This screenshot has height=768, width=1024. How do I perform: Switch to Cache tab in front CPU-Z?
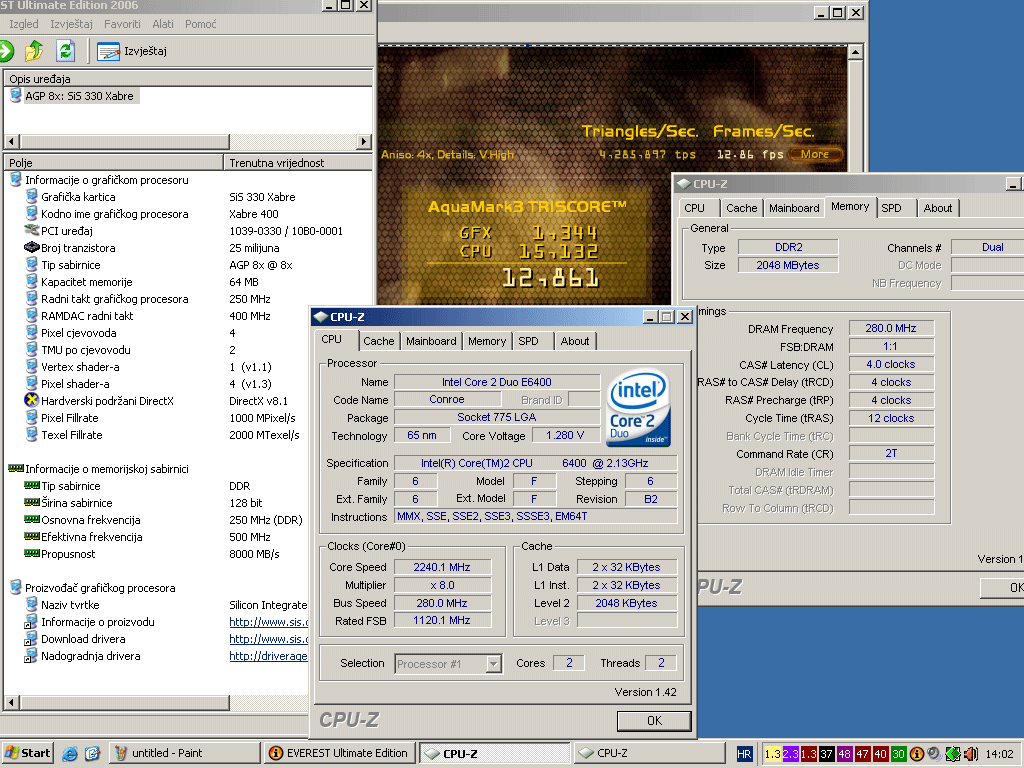379,341
